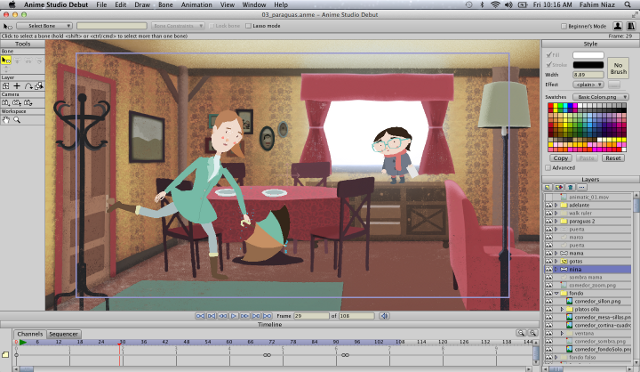Screen dimensions: 640x372
Task: Click the delete layer trash icon
Action: pyautogui.click(x=570, y=187)
